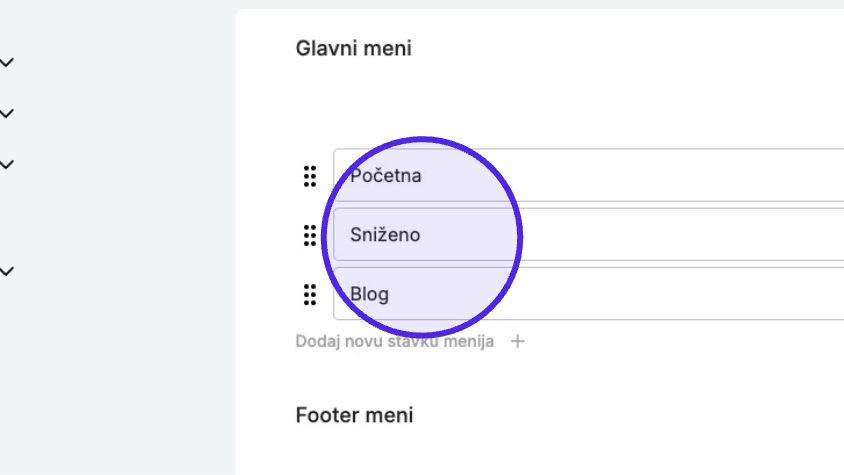Click the Glavni meni heading
844x475 pixels.
[x=354, y=48]
